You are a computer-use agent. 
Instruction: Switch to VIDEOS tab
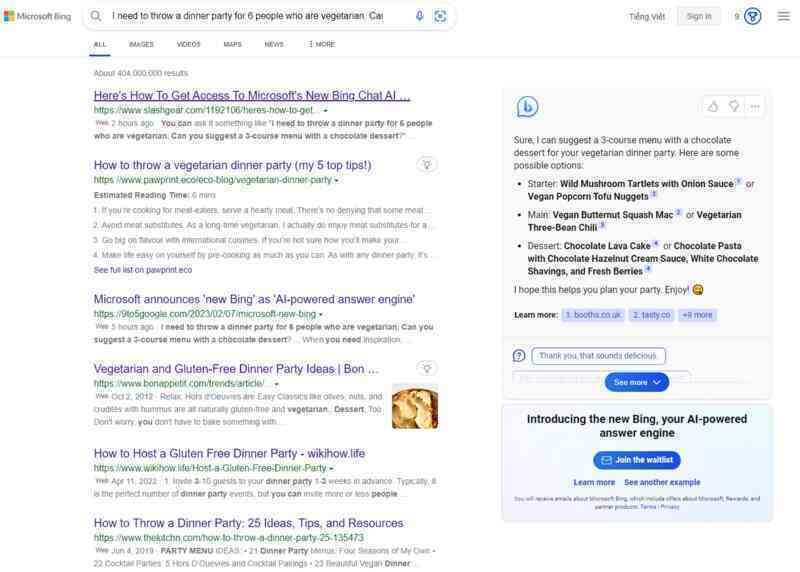[x=189, y=44]
